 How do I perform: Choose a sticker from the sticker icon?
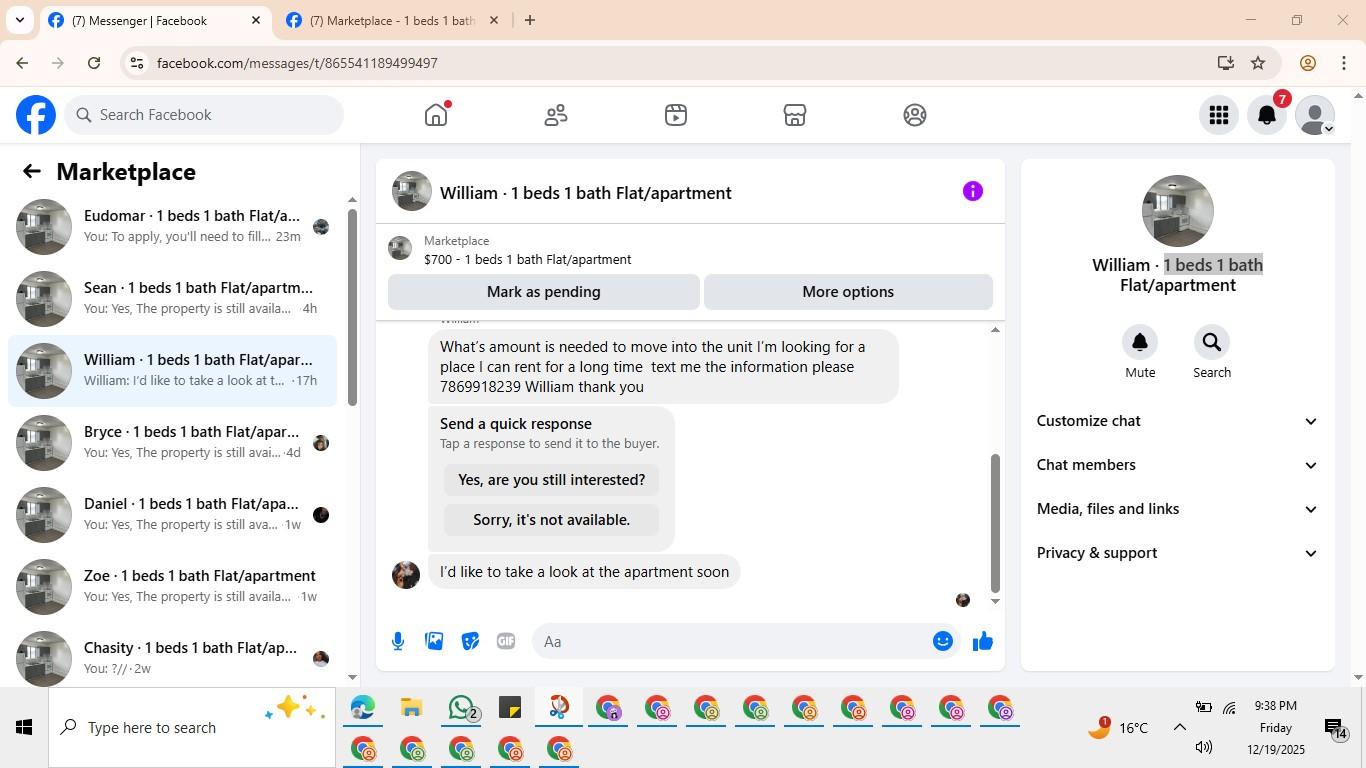tap(470, 641)
